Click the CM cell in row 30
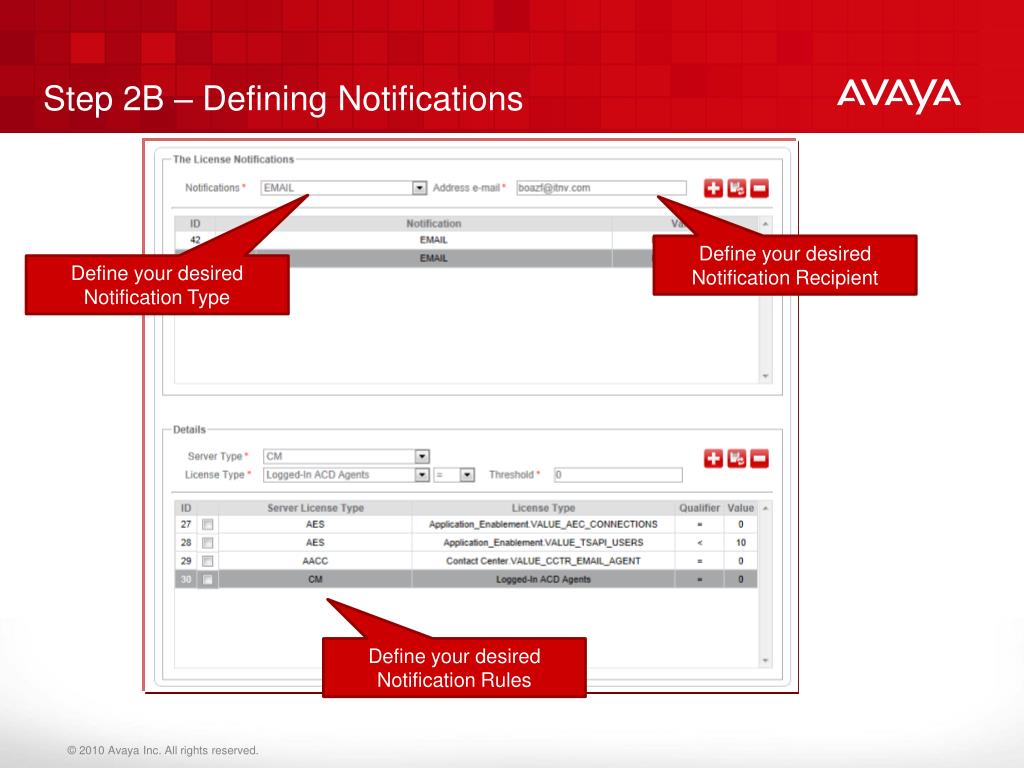Image resolution: width=1024 pixels, height=768 pixels. click(x=315, y=579)
